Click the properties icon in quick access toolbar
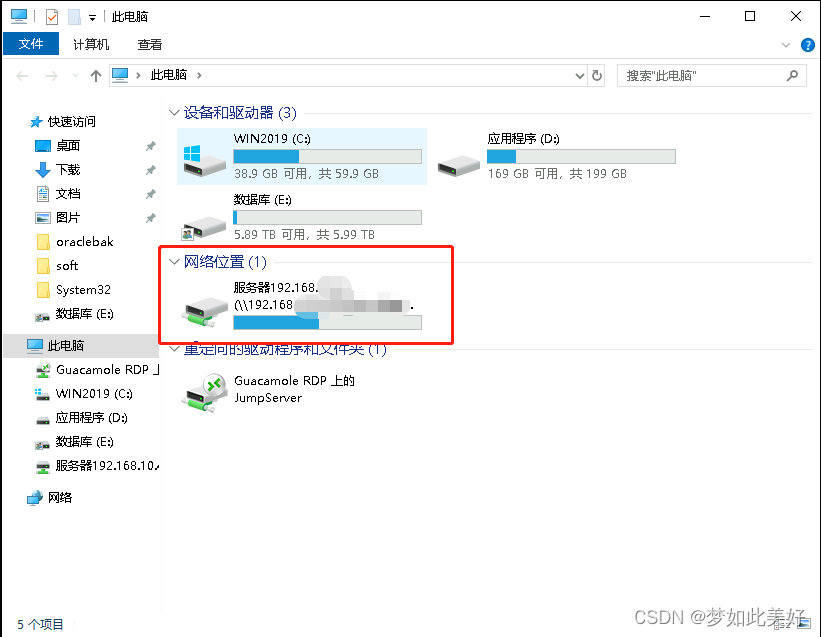 coord(52,17)
